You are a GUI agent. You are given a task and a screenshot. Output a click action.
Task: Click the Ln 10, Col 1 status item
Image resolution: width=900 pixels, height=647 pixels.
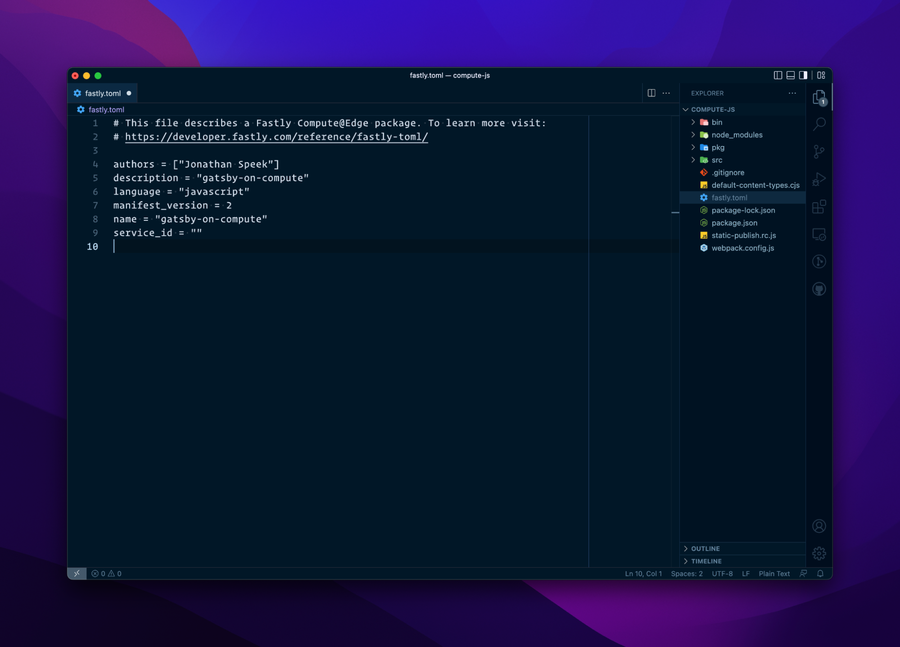tap(643, 574)
